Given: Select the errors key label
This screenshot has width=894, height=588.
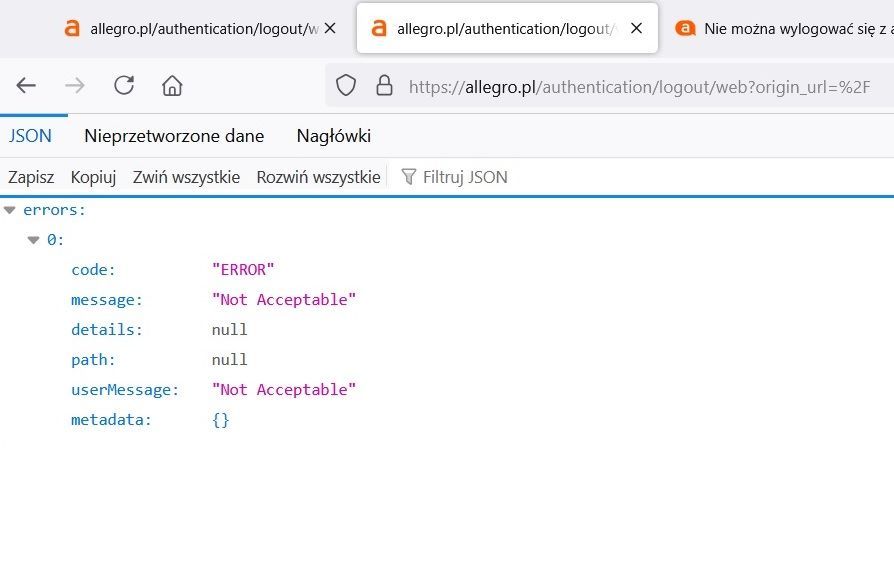Looking at the screenshot, I should (x=54, y=210).
